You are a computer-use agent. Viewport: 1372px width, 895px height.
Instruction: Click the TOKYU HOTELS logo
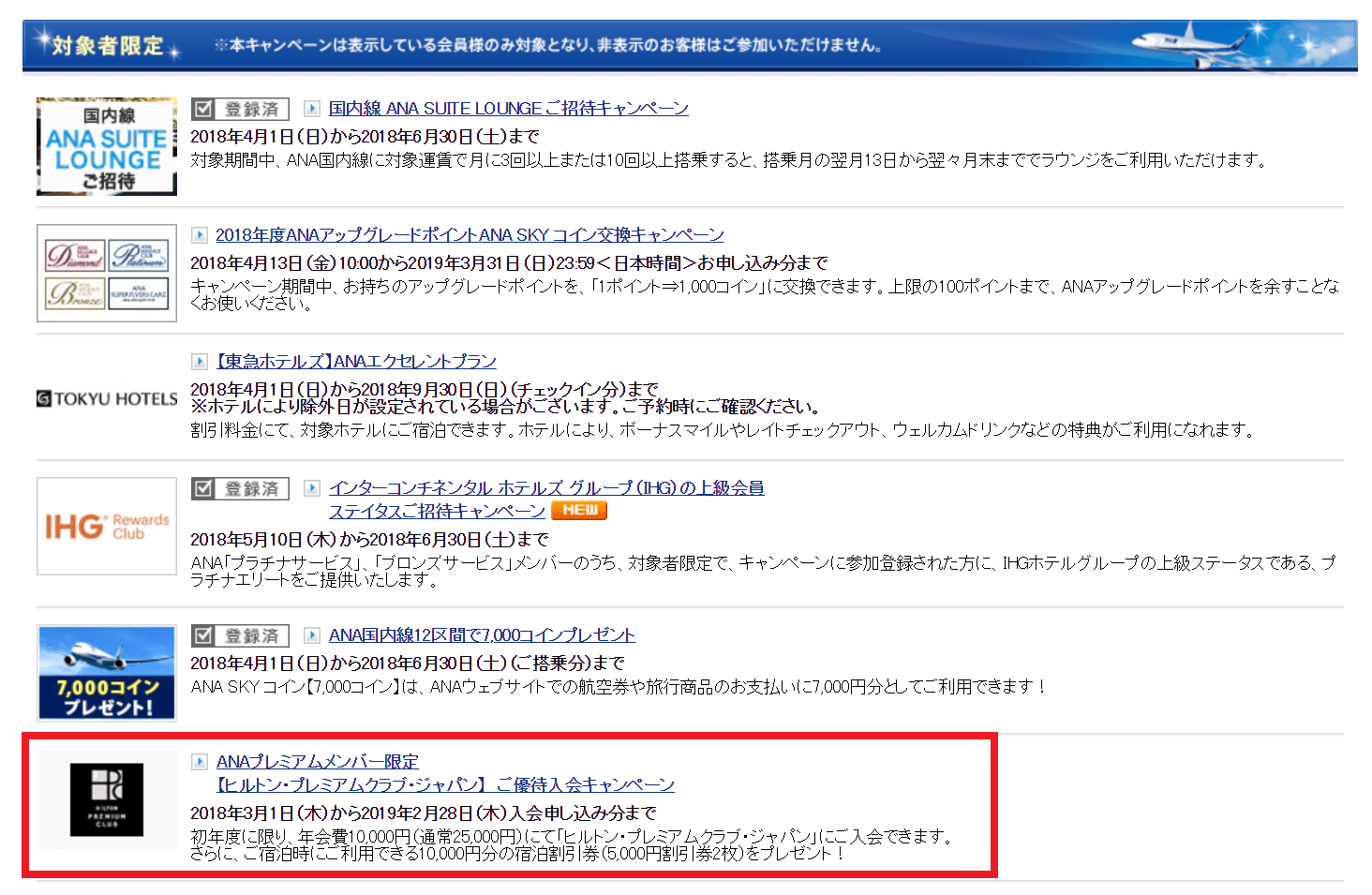click(107, 399)
